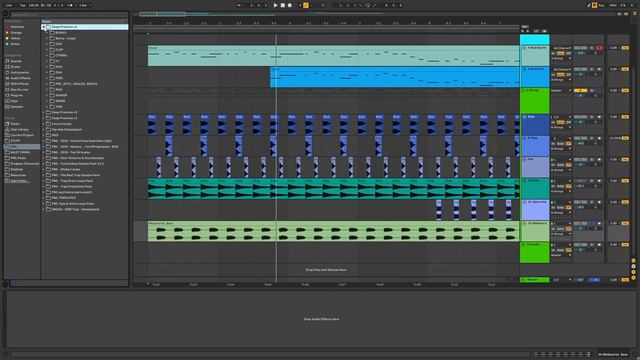Enable Key Map Mode
The width and height of the screenshot is (640, 360).
(x=601, y=5)
